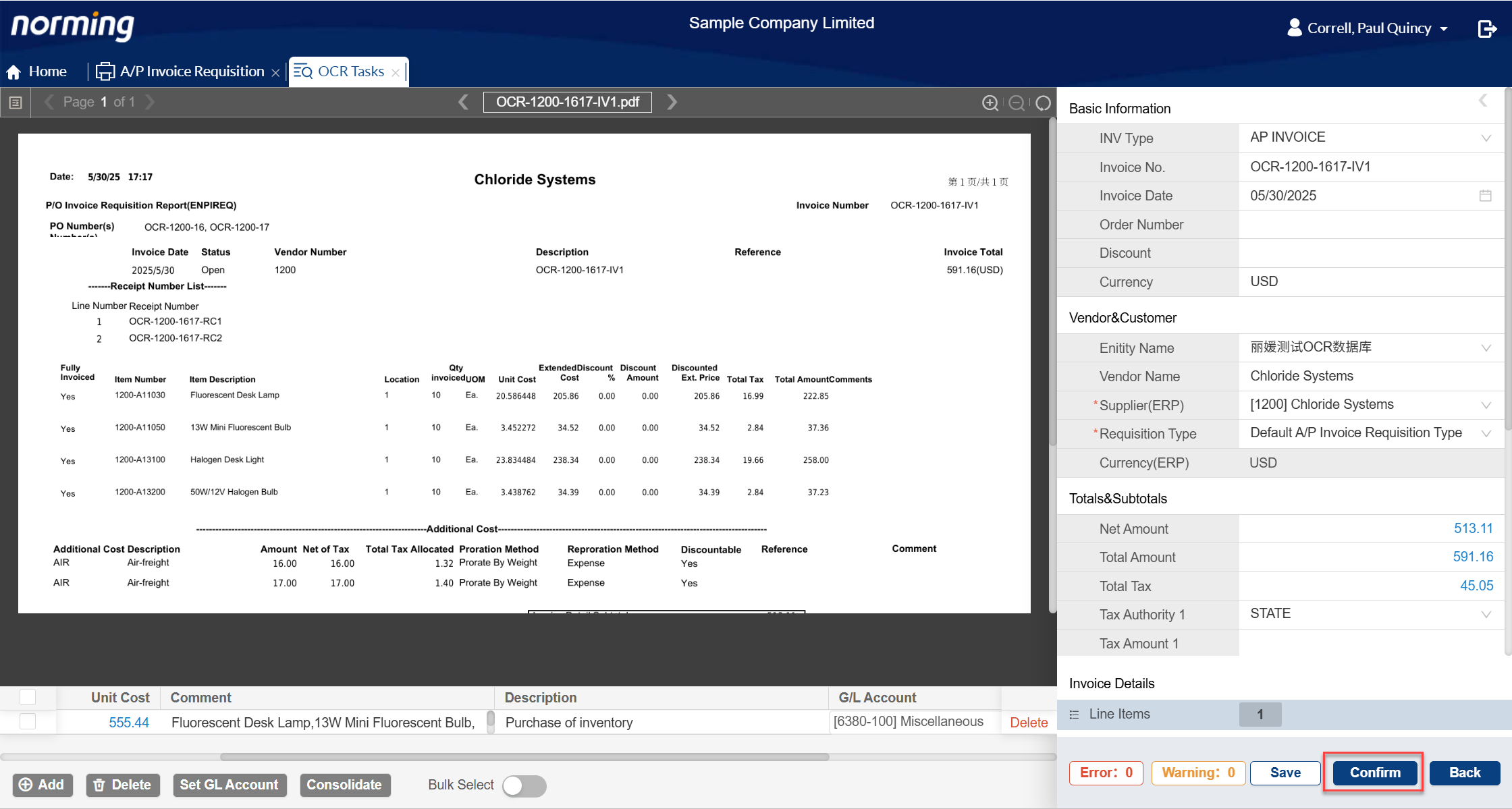Click the PDF viewer vertical scrollbar
Viewport: 1512px width, 809px height.
1052,283
